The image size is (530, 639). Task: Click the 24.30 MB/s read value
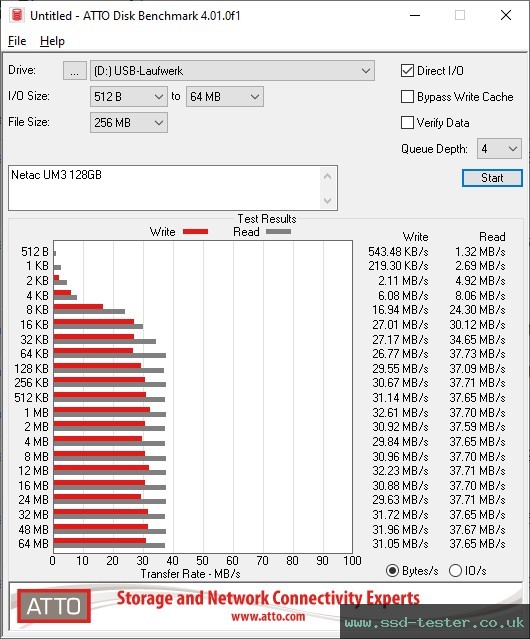click(x=477, y=310)
